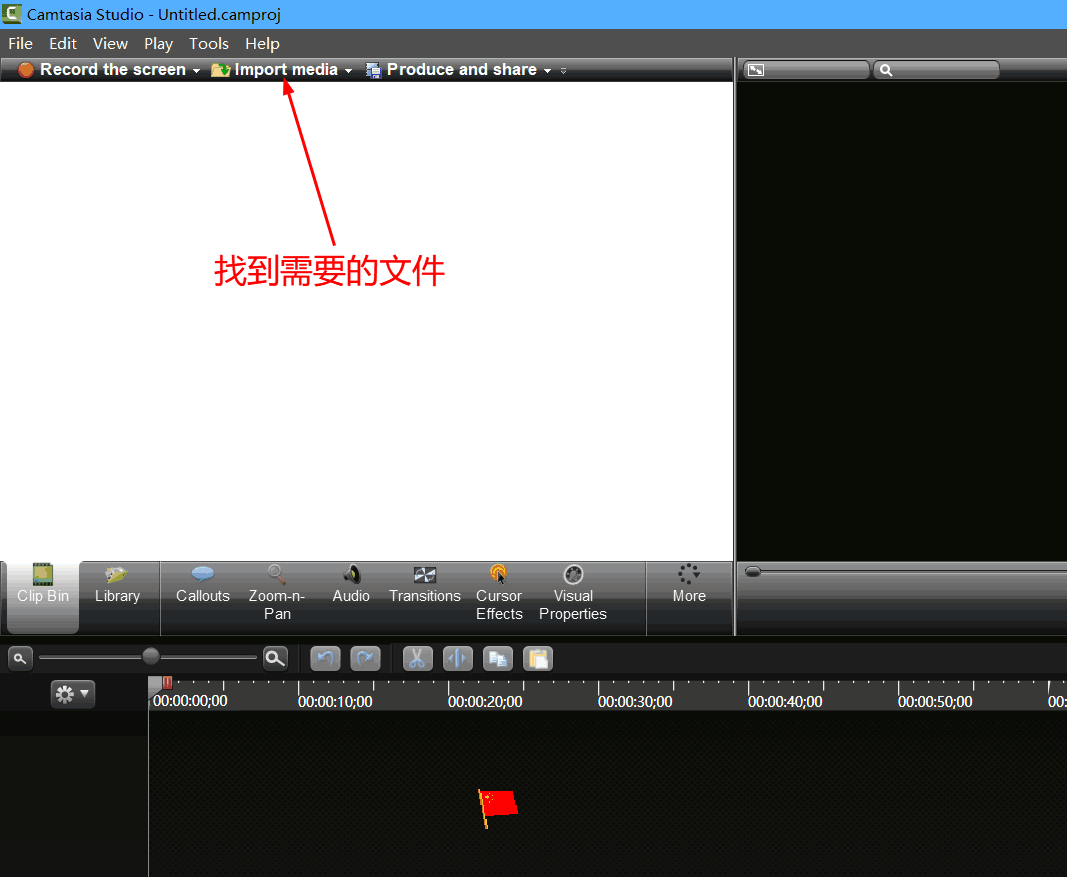Click the timeline zoom slider handle
The image size is (1067, 877).
pos(151,656)
